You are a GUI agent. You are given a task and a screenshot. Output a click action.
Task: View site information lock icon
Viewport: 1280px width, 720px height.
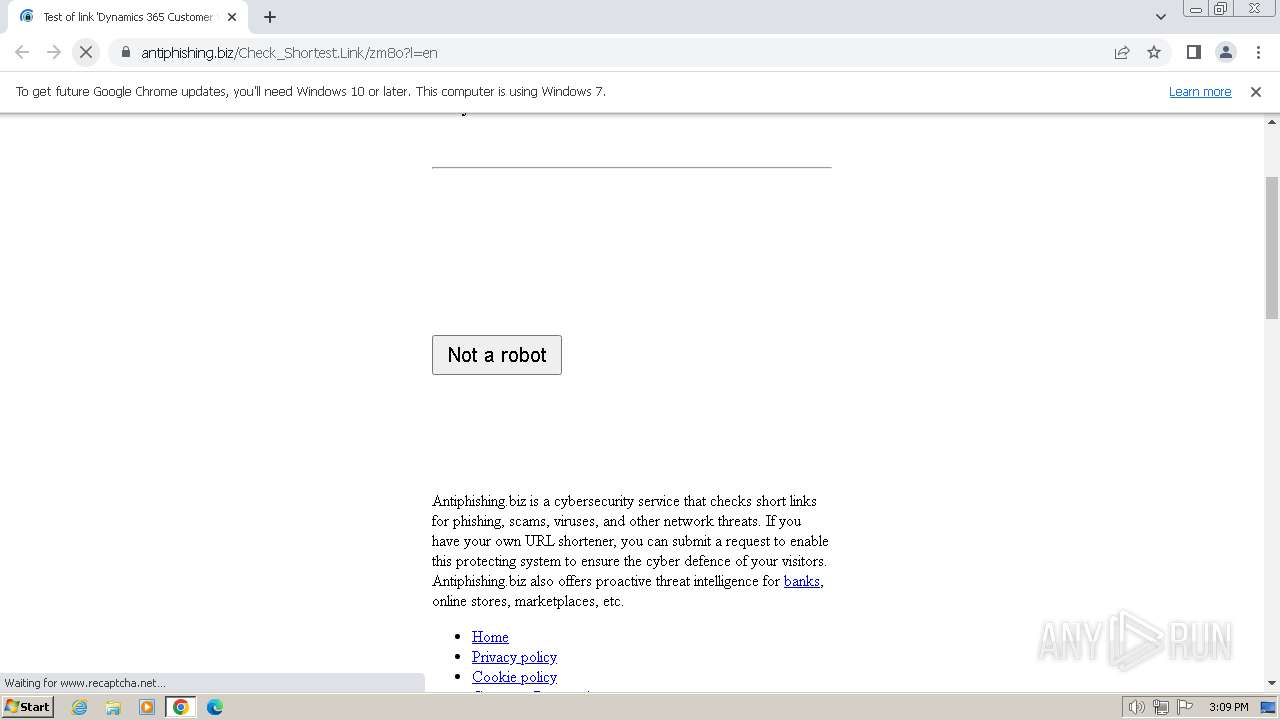click(125, 52)
